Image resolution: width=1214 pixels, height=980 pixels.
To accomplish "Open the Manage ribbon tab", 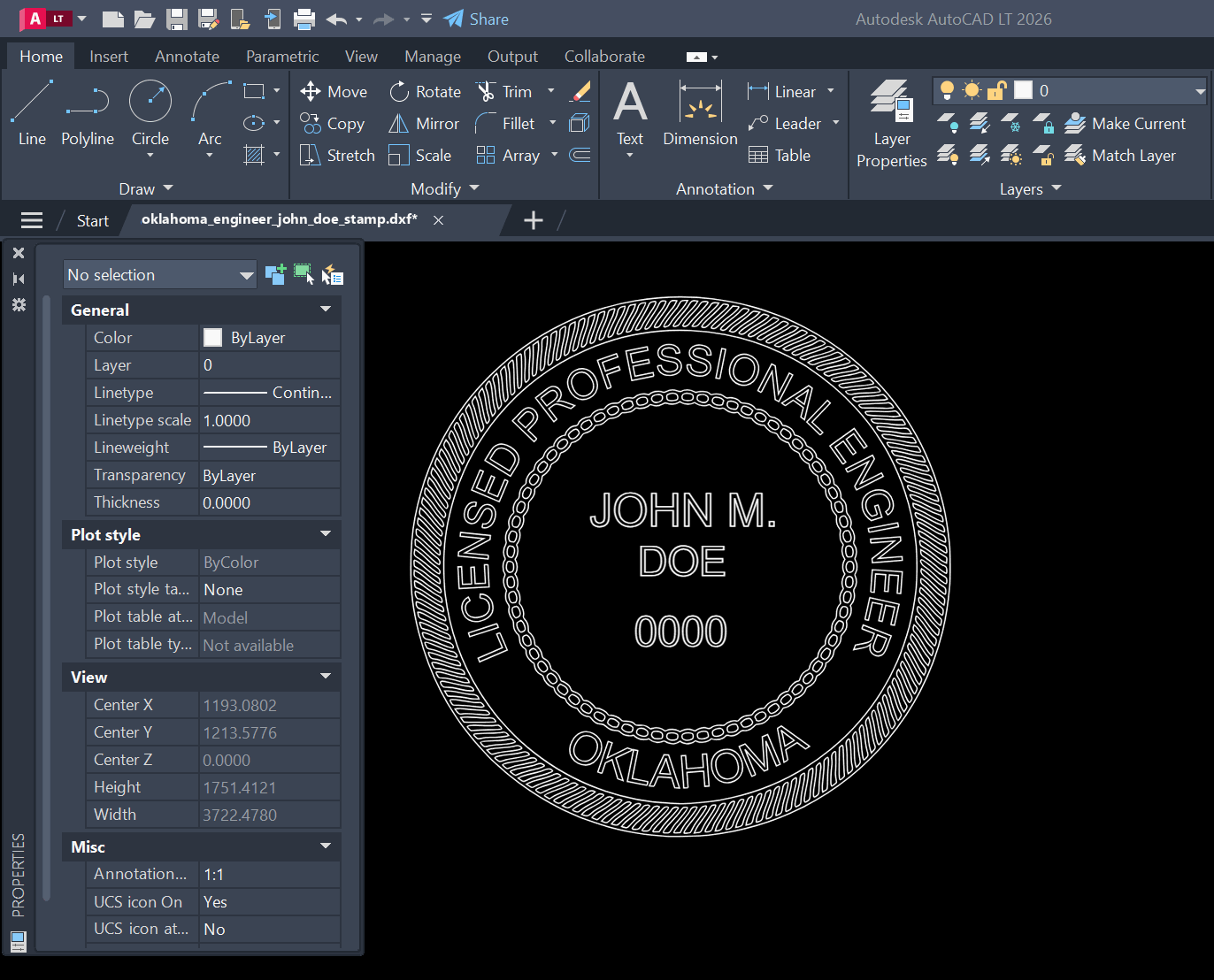I will click(x=433, y=56).
